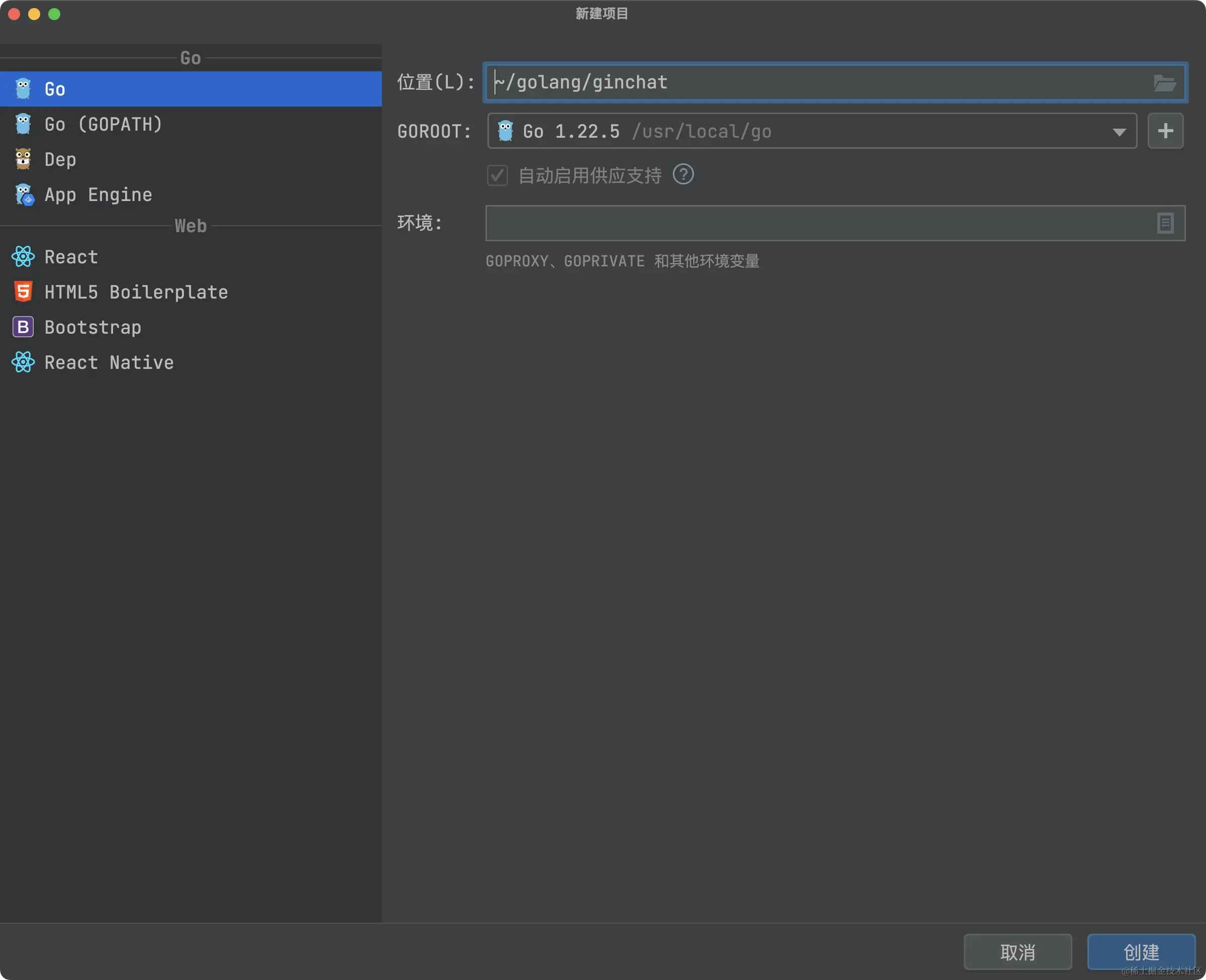
Task: Click the help question mark icon
Action: coord(683,174)
